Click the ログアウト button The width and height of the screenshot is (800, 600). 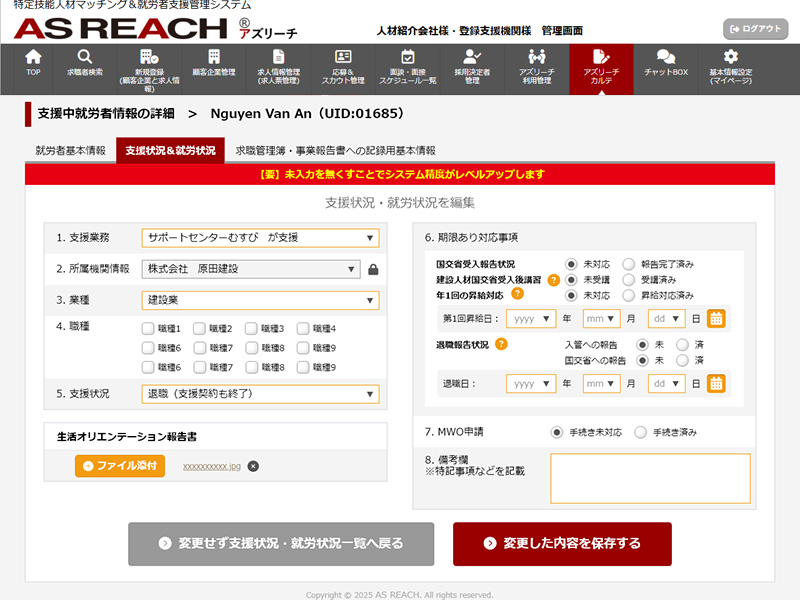tap(756, 29)
